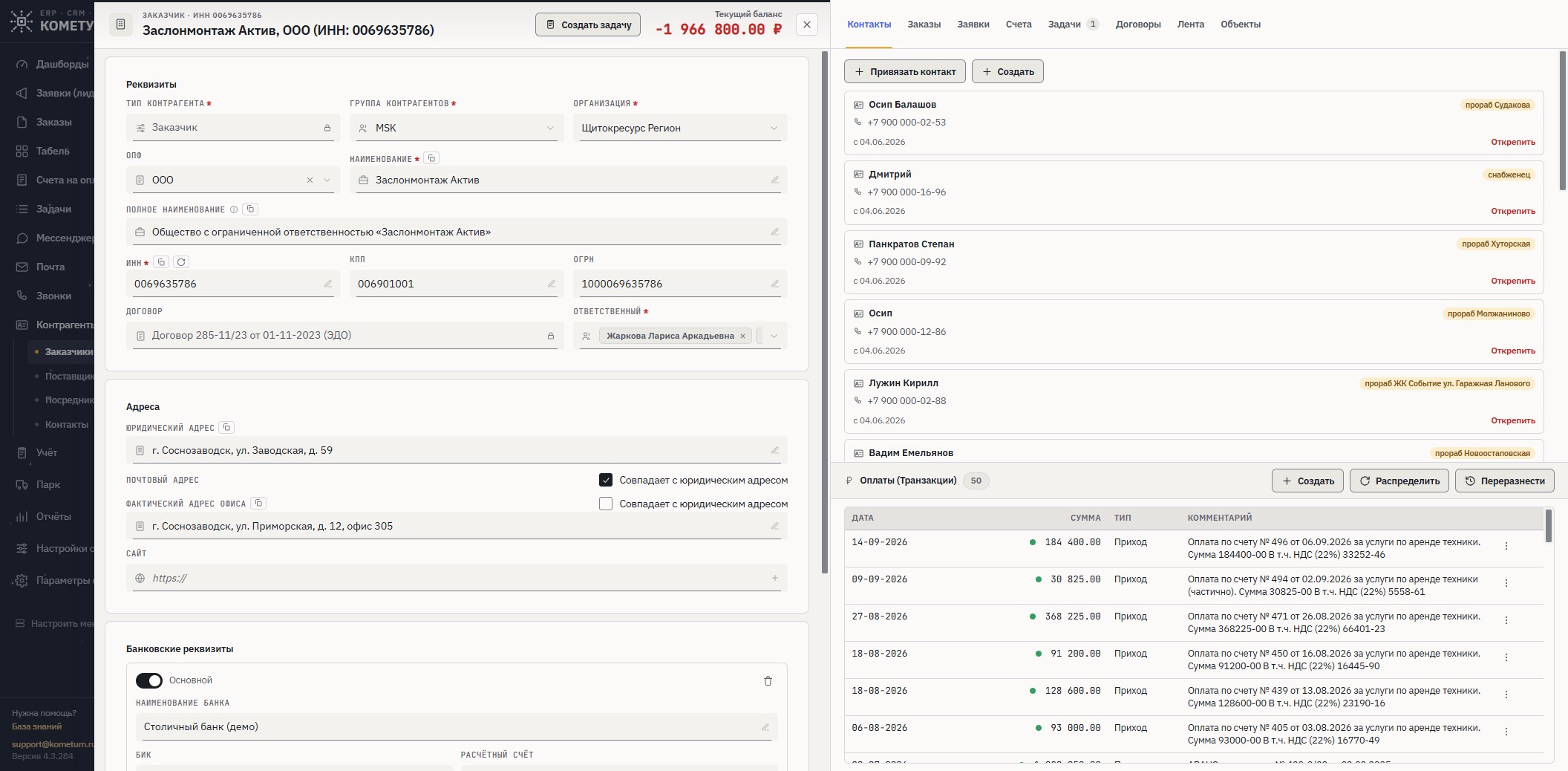Copy the Фактический адрес офиса value
Viewport: 1568px width, 771px height.
coord(258,503)
